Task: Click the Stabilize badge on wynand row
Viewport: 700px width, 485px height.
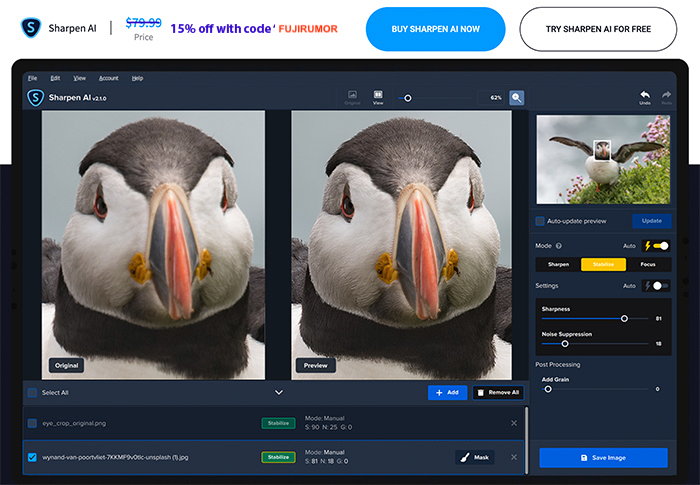Action: (x=278, y=457)
